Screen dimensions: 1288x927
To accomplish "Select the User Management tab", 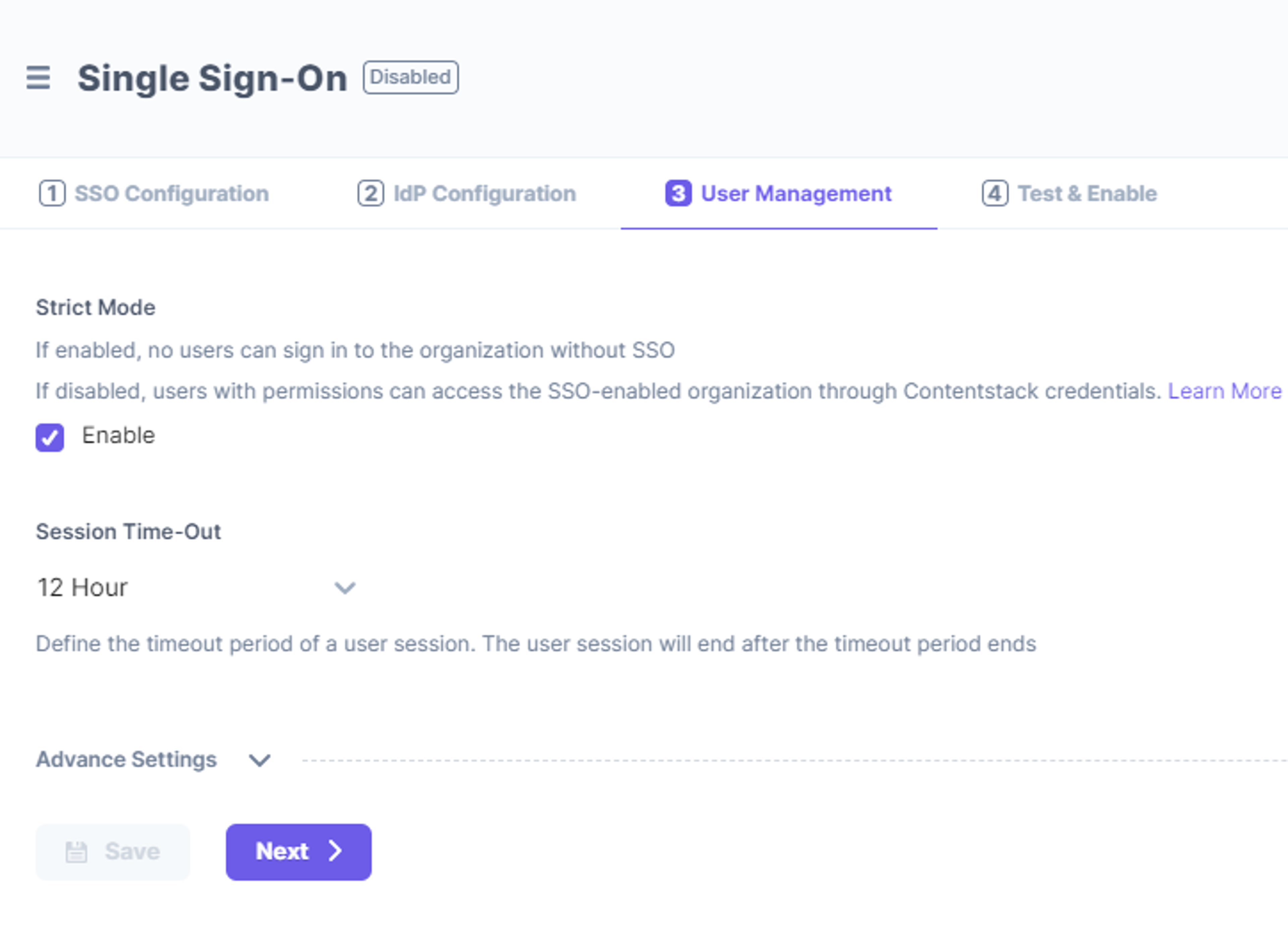I will (779, 194).
